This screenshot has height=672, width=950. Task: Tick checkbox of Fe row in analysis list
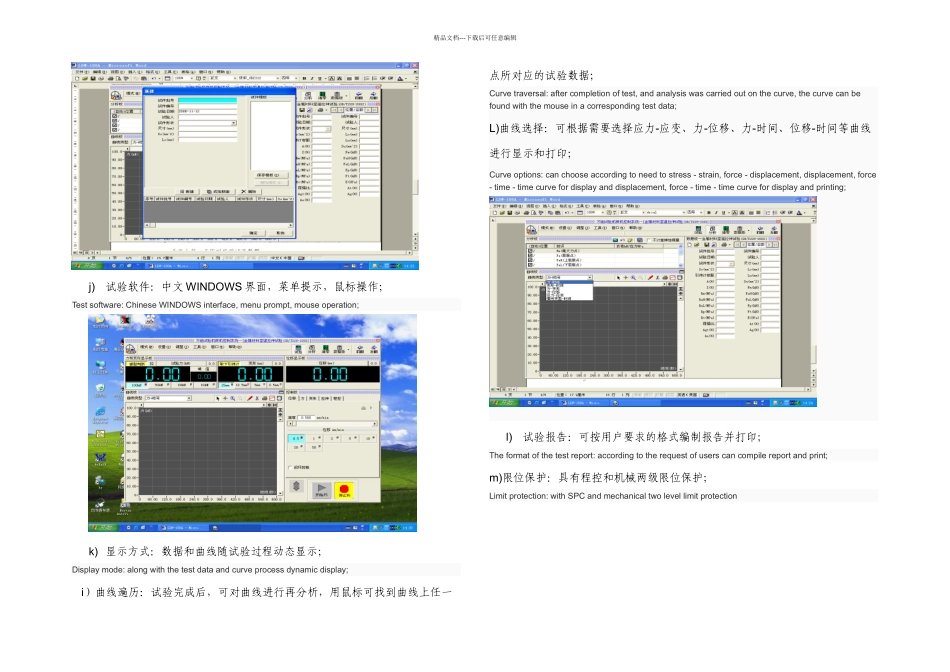pyautogui.click(x=530, y=256)
